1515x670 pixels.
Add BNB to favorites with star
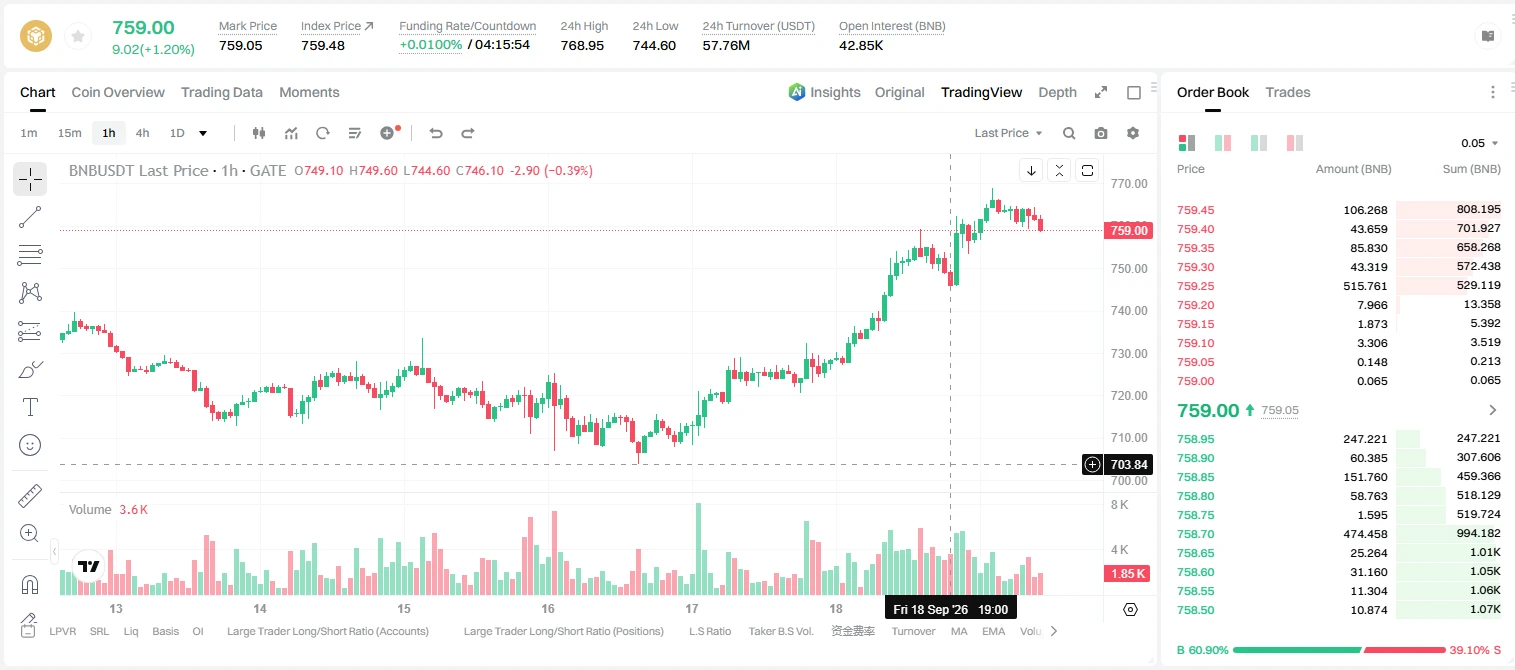pos(77,37)
